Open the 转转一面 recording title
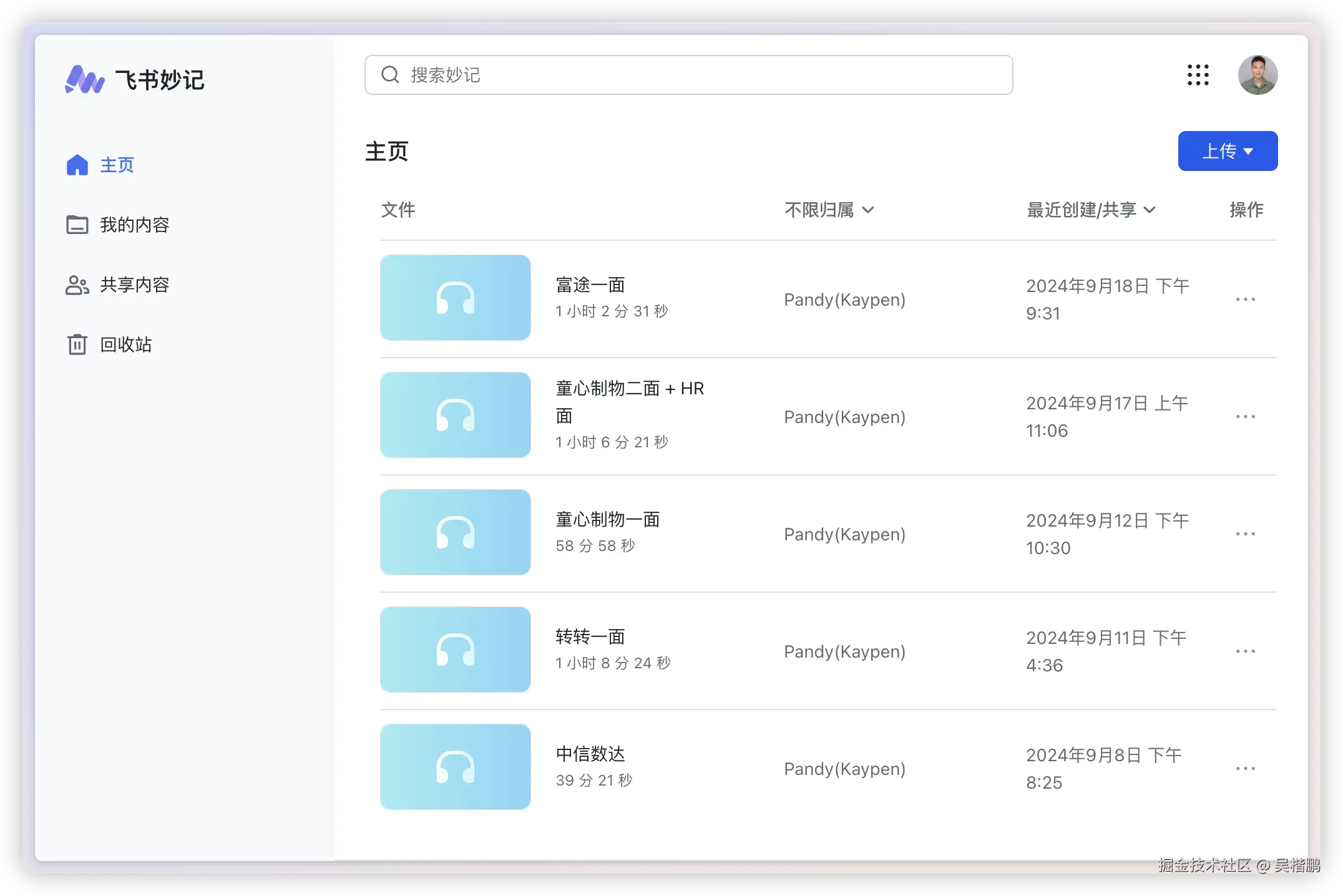The width and height of the screenshot is (1343, 896). (x=590, y=637)
